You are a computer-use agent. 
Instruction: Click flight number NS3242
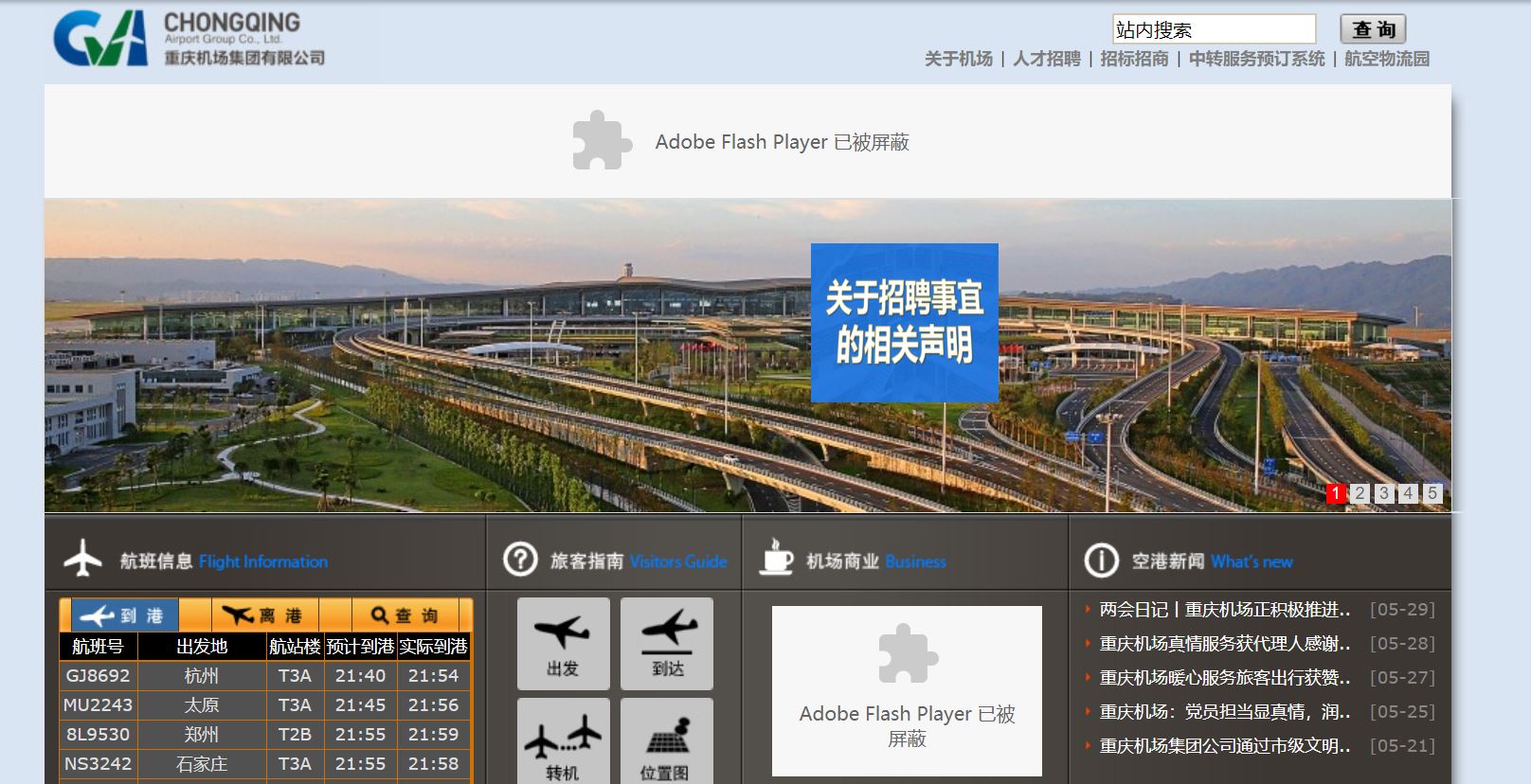pos(99,764)
